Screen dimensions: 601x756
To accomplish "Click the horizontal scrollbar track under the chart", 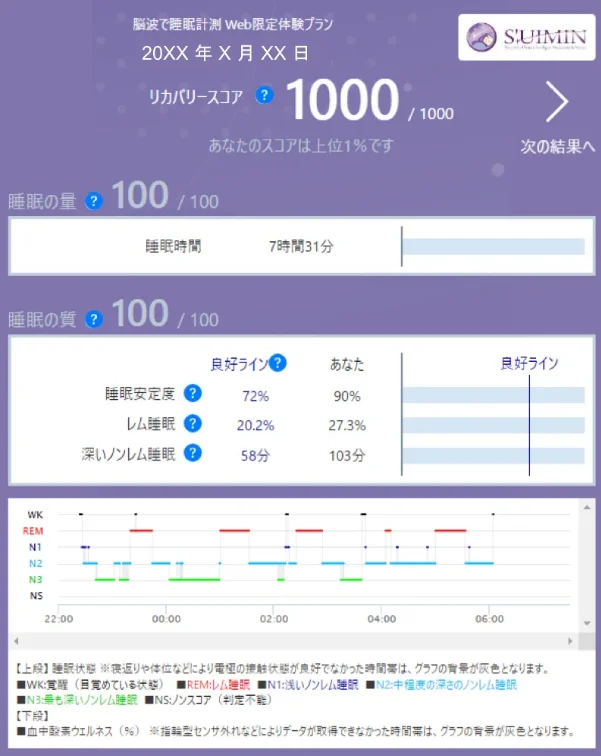I will [293, 641].
